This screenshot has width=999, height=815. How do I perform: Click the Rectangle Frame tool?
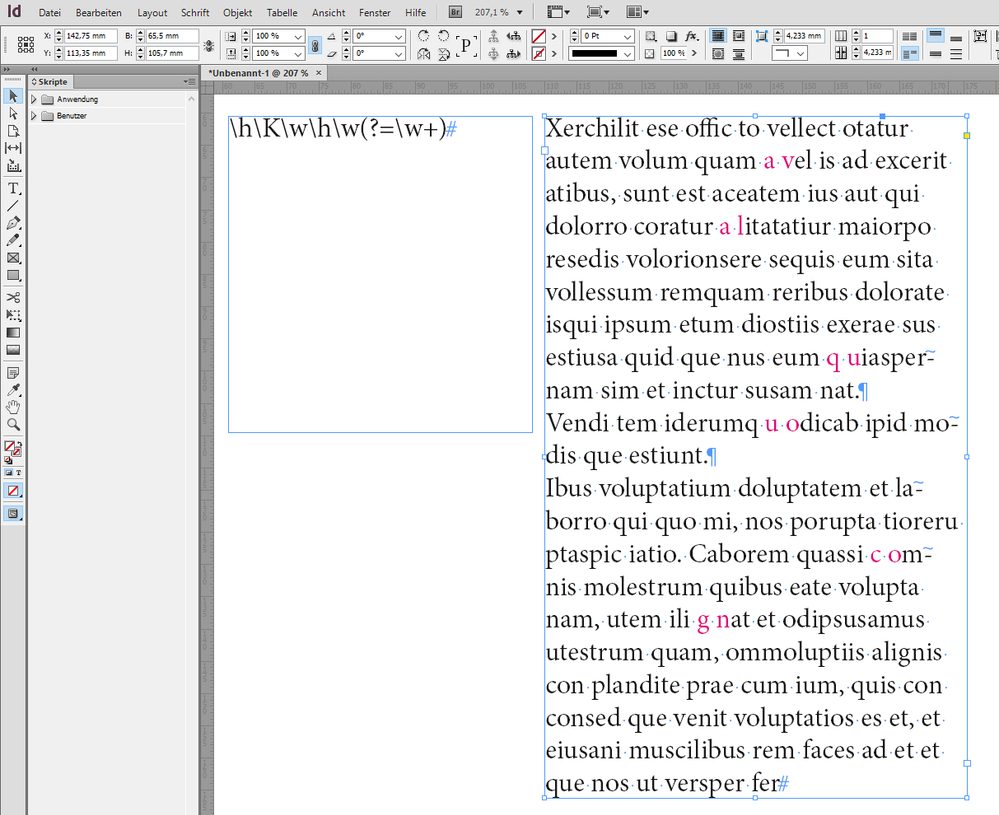[13, 258]
